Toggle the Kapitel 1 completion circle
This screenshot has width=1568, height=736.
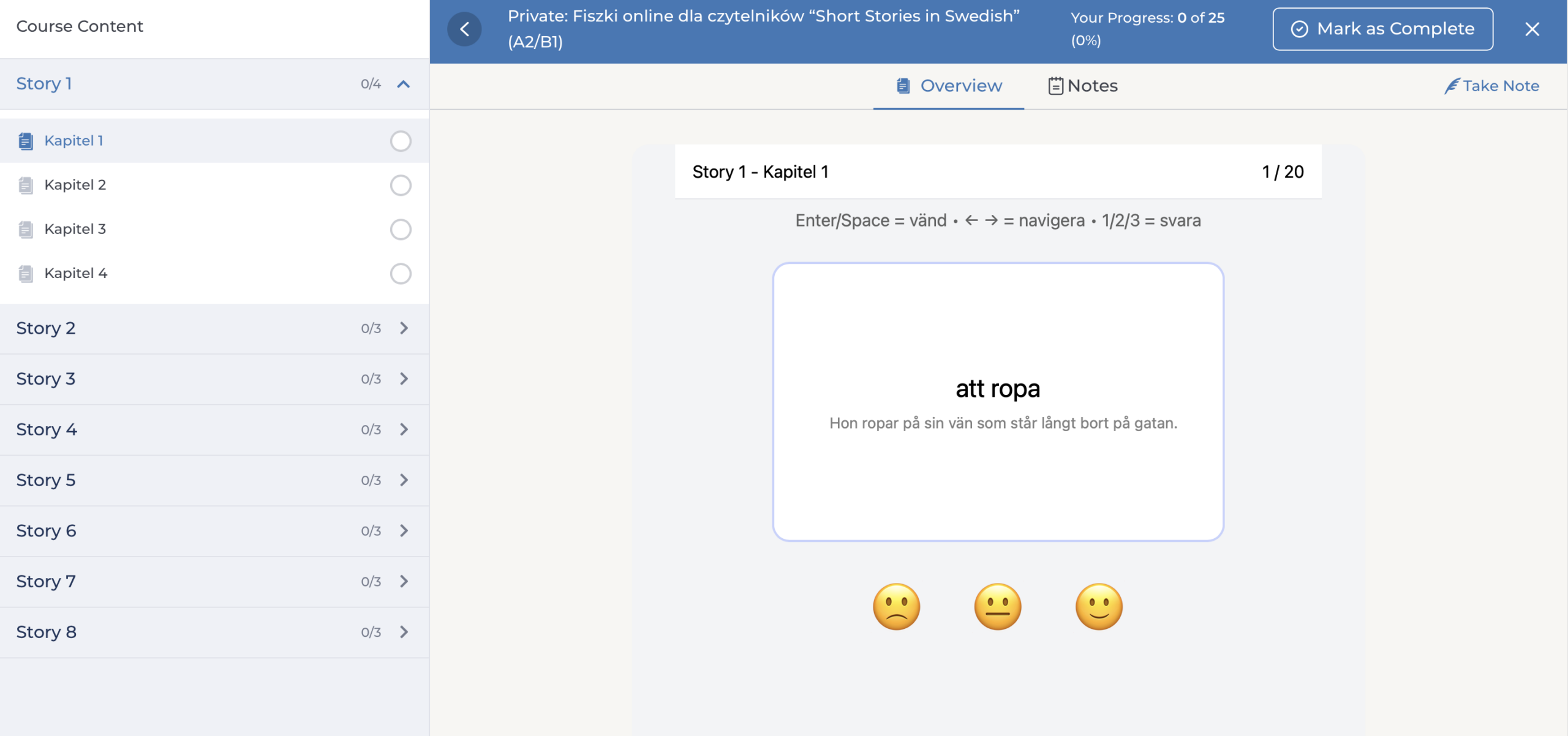point(401,141)
